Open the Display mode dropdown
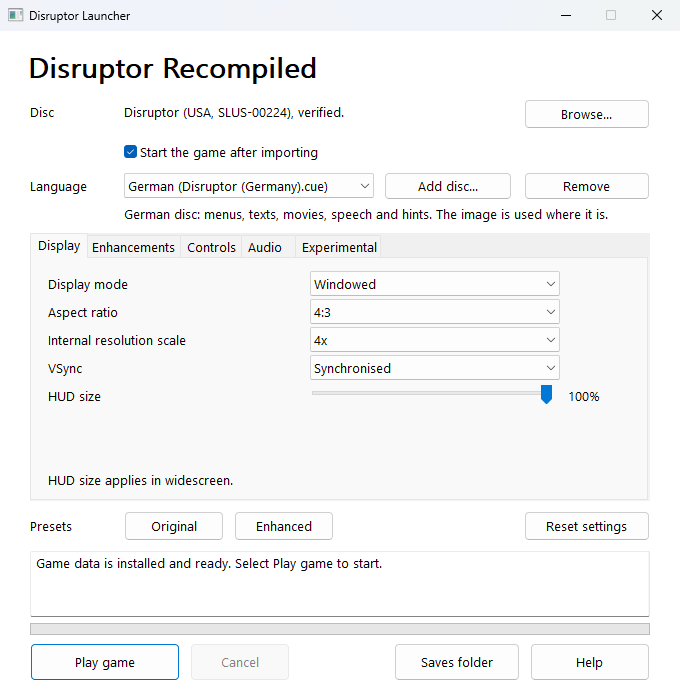 click(x=434, y=284)
